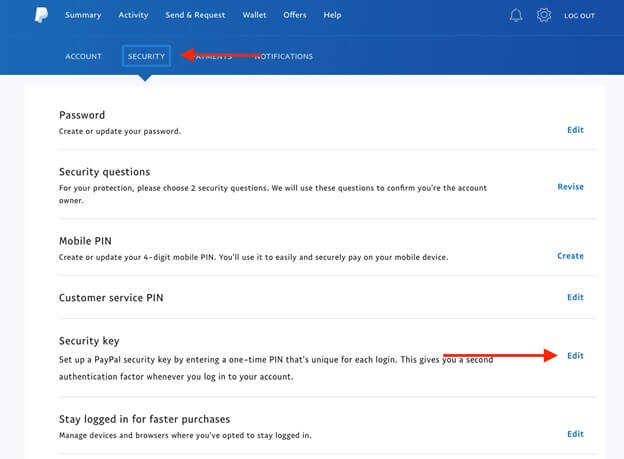
Task: Select the SECURITY tab
Action: [146, 56]
